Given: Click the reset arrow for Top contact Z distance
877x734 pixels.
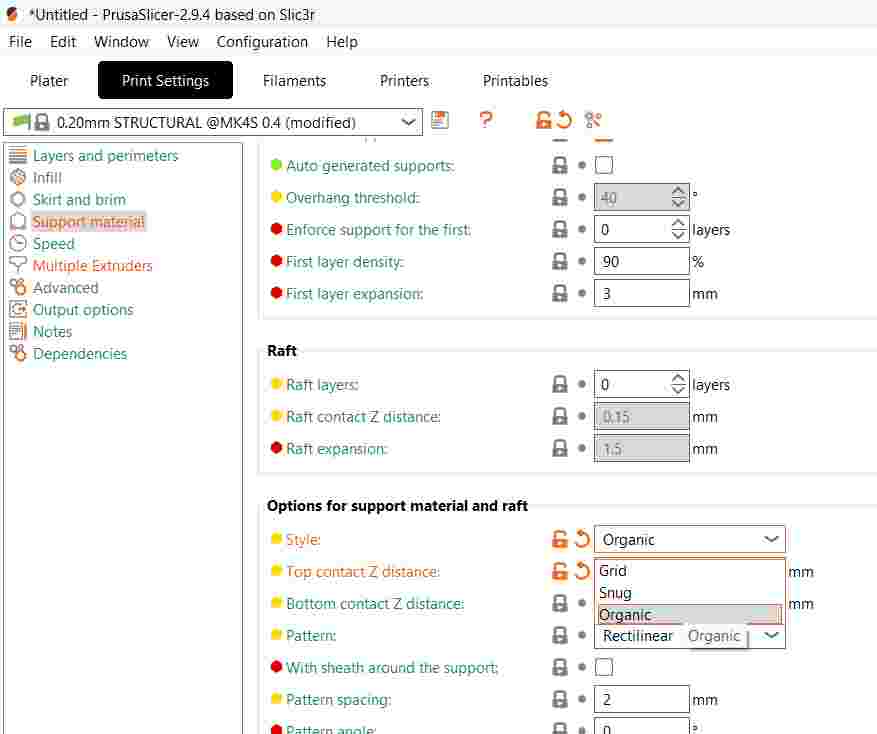Looking at the screenshot, I should click(x=581, y=572).
